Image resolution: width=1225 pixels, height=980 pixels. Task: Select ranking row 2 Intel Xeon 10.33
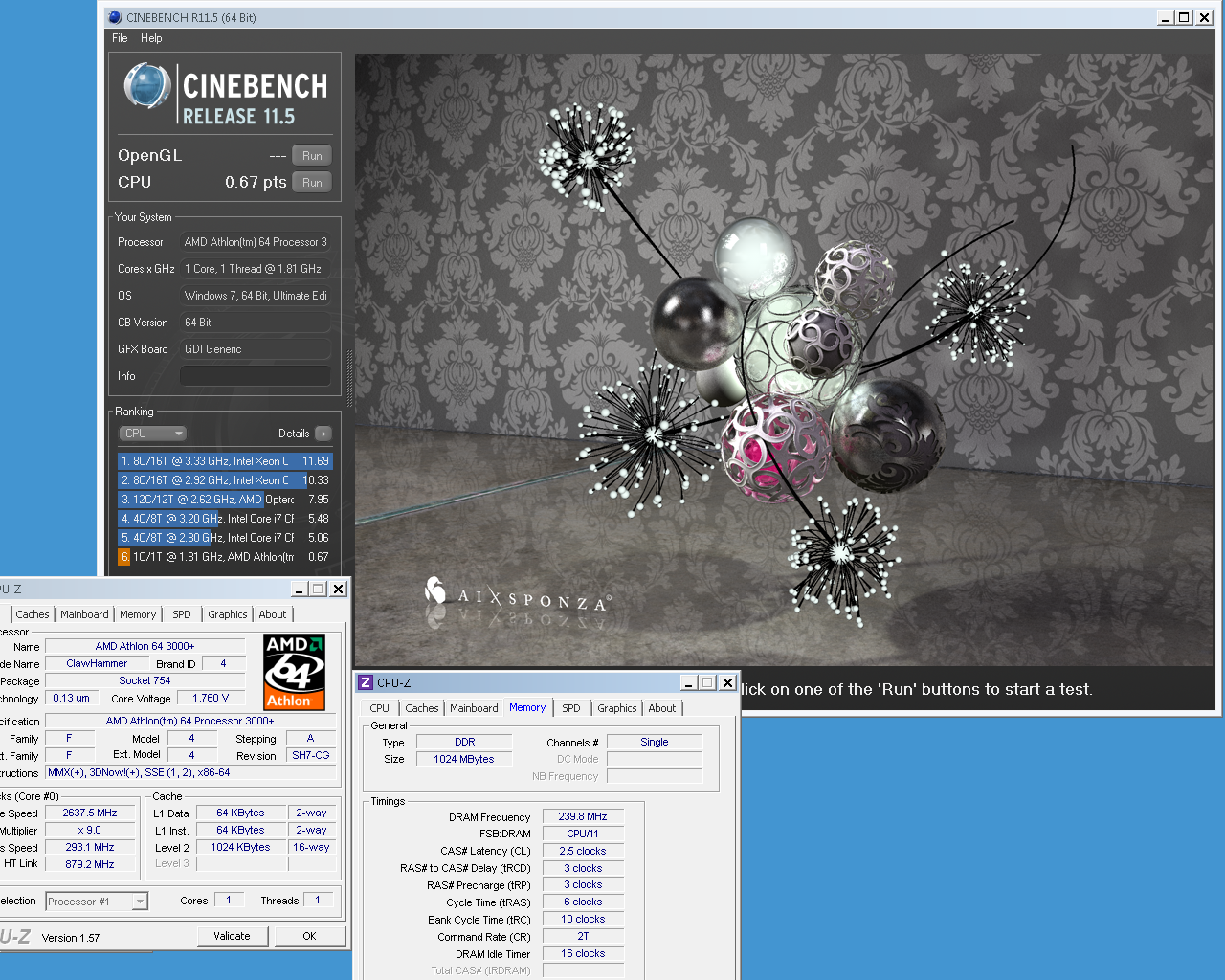225,480
